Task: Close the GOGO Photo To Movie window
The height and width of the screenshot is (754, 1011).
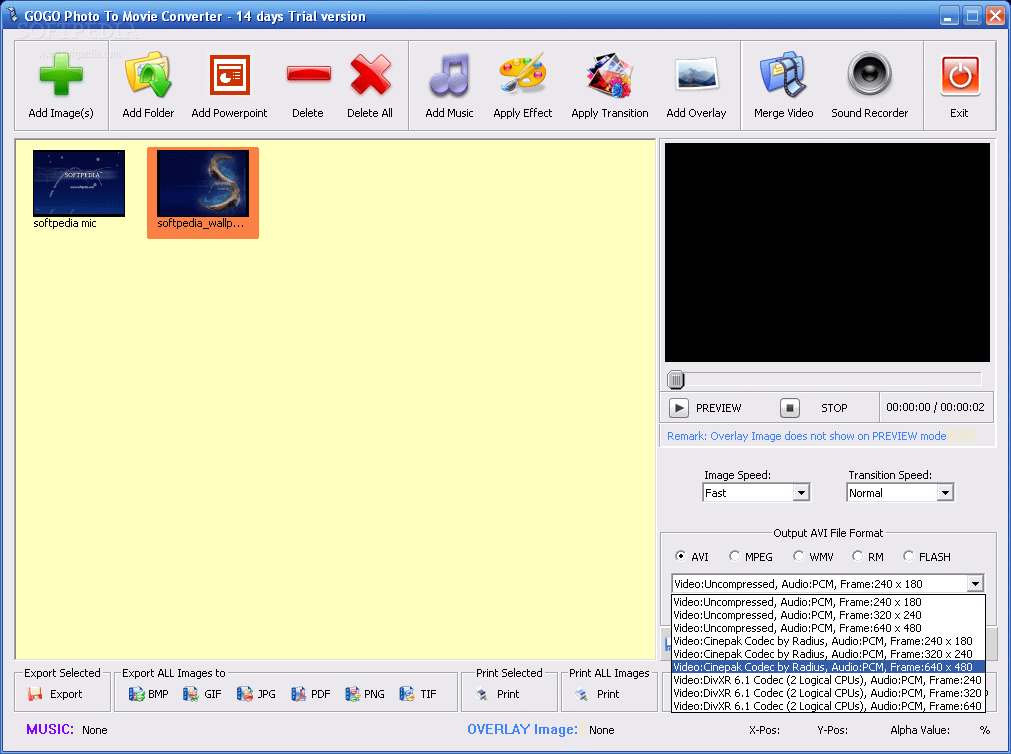Action: tap(995, 15)
